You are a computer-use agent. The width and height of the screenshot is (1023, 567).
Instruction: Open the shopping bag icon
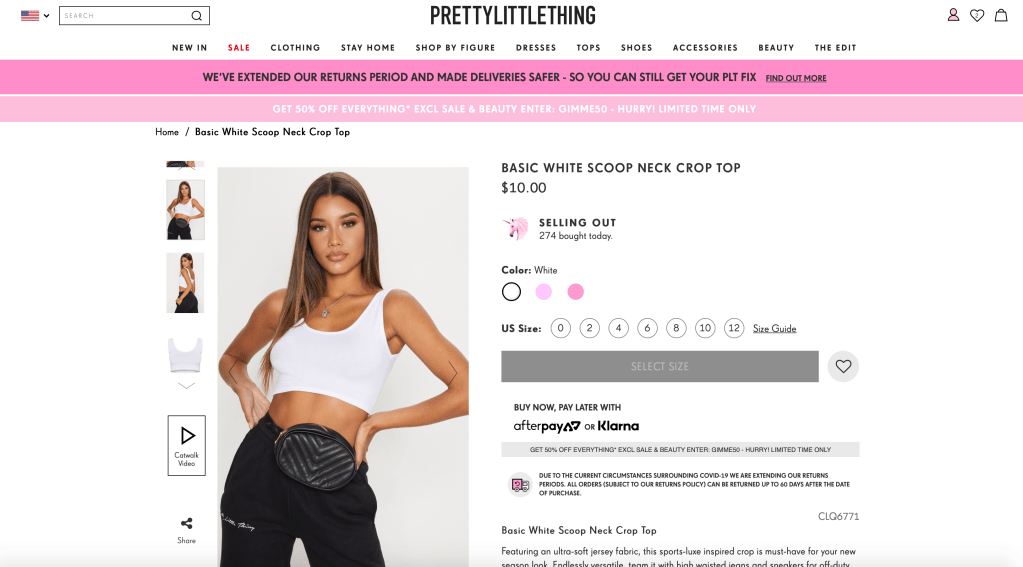pos(1001,15)
